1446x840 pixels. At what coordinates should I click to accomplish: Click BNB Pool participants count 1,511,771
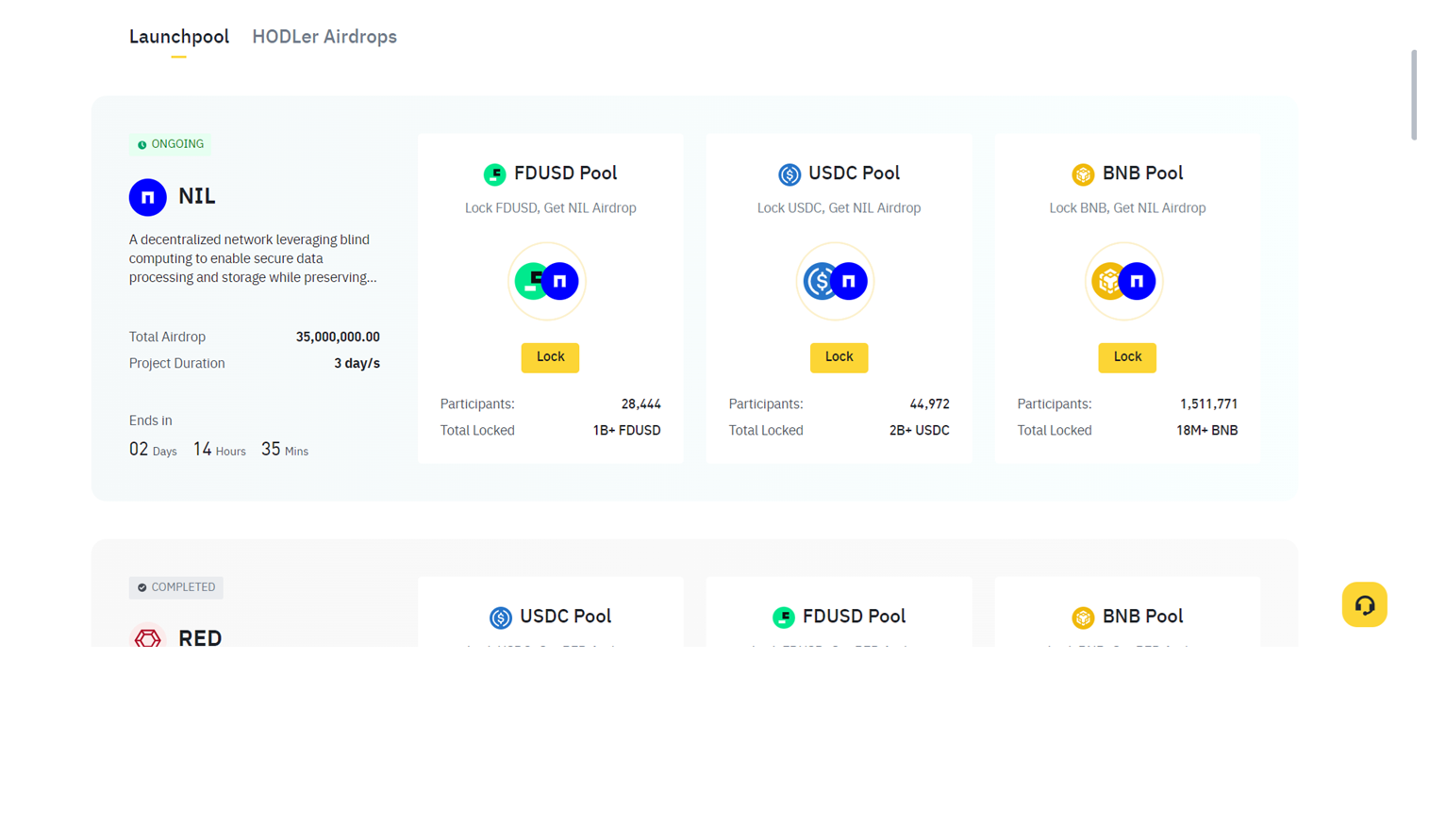point(1209,404)
